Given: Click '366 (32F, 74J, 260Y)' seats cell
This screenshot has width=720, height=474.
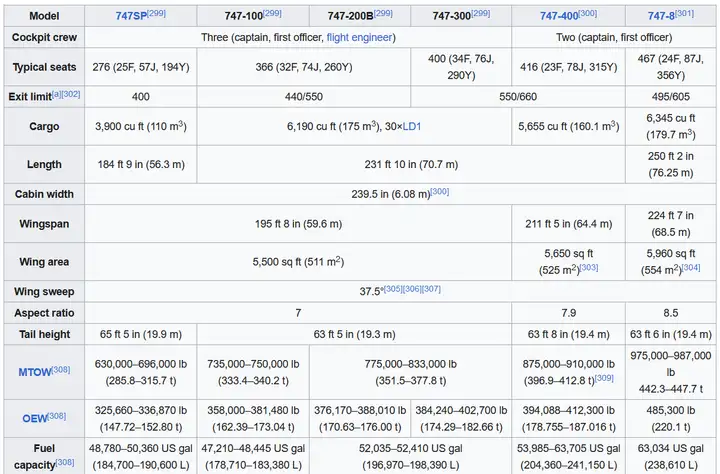Looking at the screenshot, I should (x=304, y=67).
